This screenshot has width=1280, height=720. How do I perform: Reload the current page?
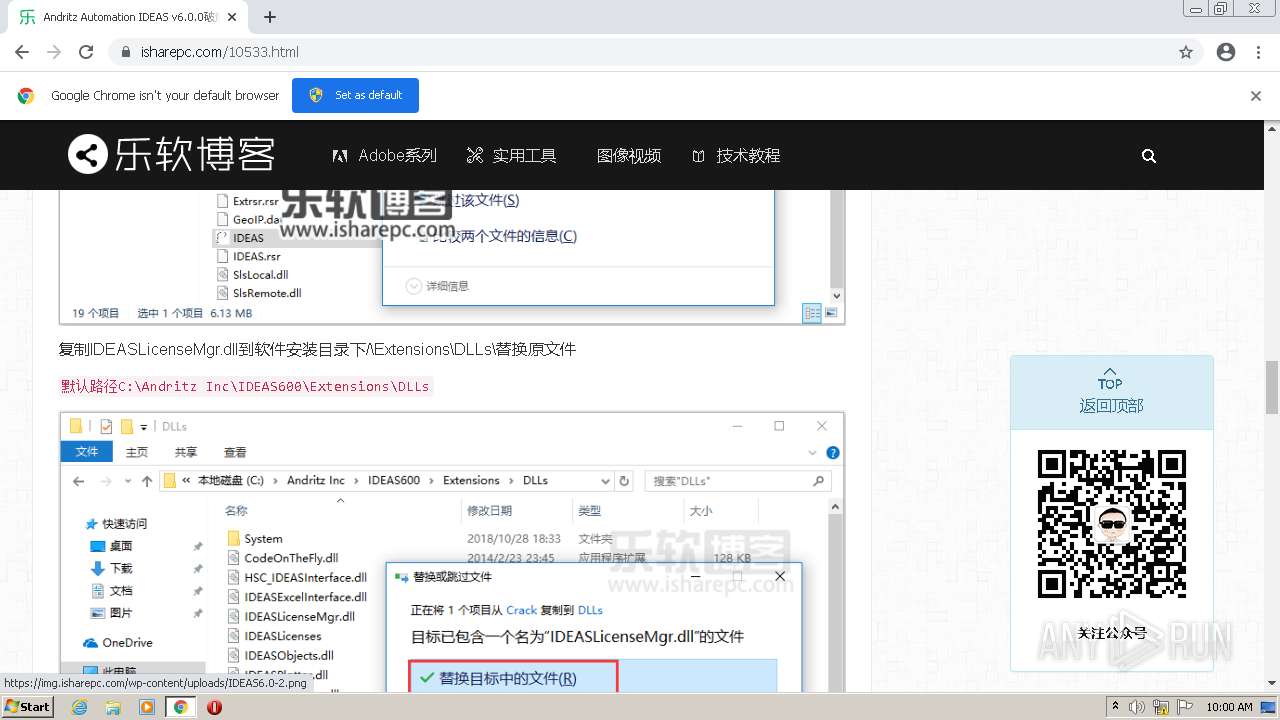tap(86, 52)
